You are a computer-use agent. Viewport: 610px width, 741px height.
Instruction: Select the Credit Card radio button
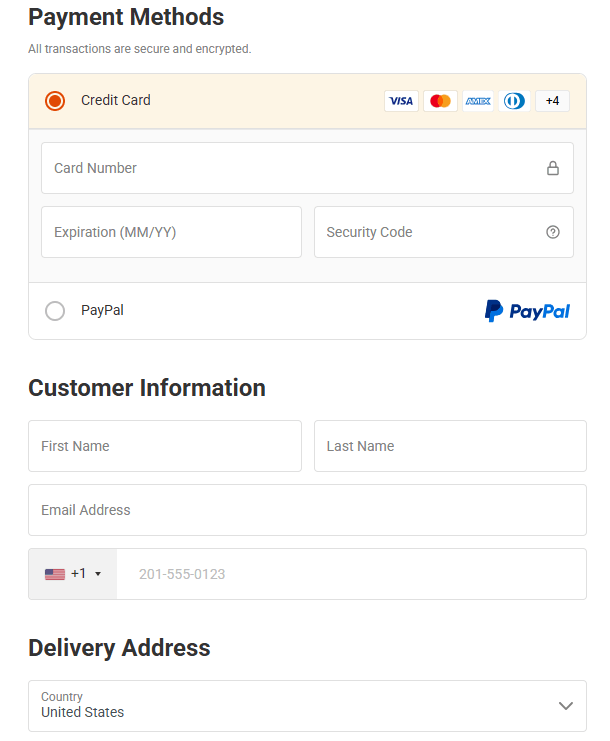(55, 101)
